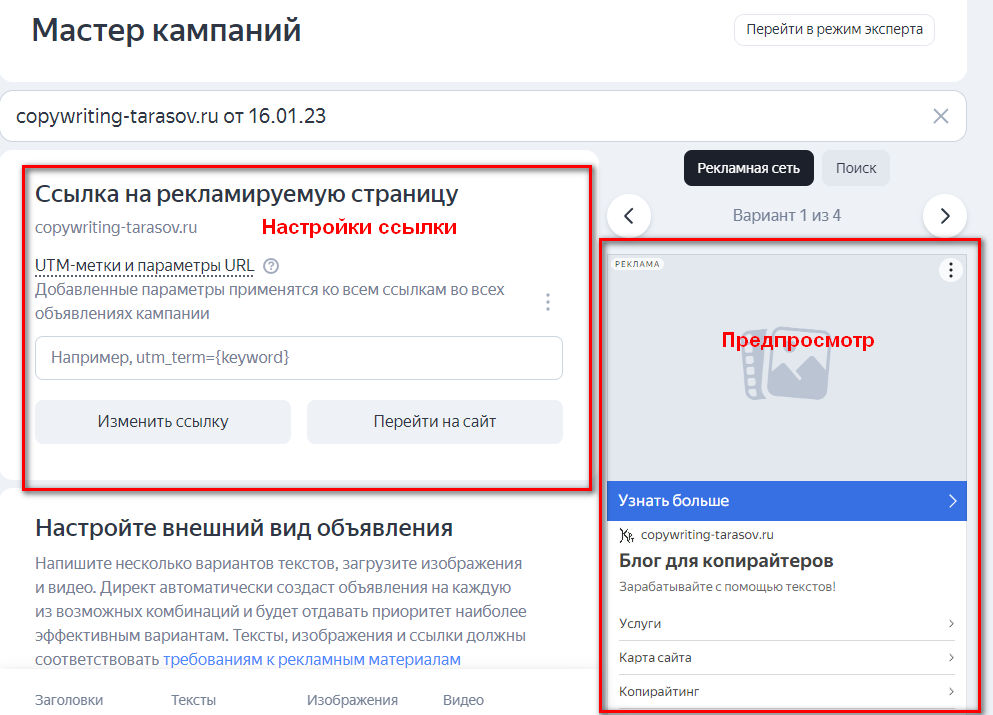The width and height of the screenshot is (993, 715).
Task: Click Мастер кампаний page title
Action: point(167,30)
